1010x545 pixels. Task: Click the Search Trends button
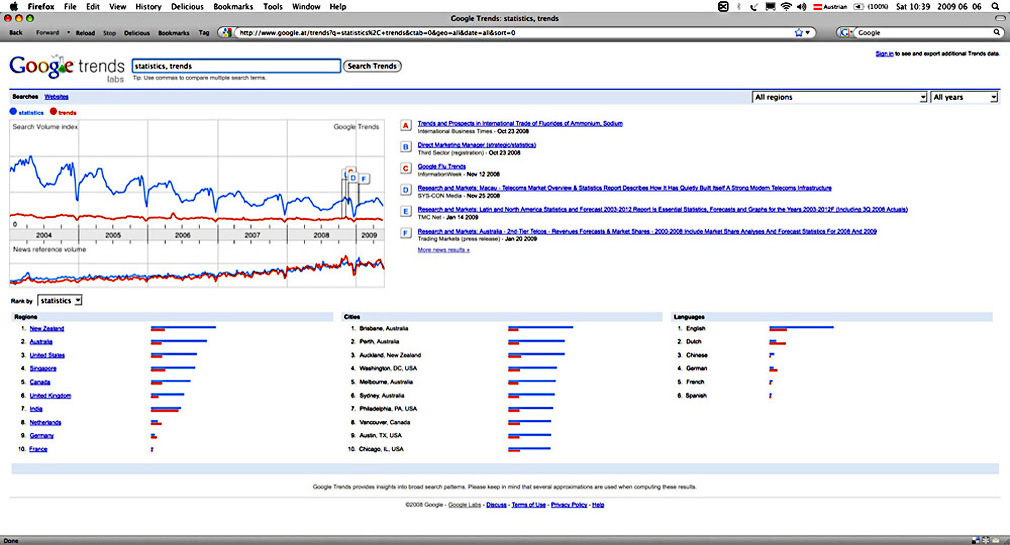pos(372,66)
